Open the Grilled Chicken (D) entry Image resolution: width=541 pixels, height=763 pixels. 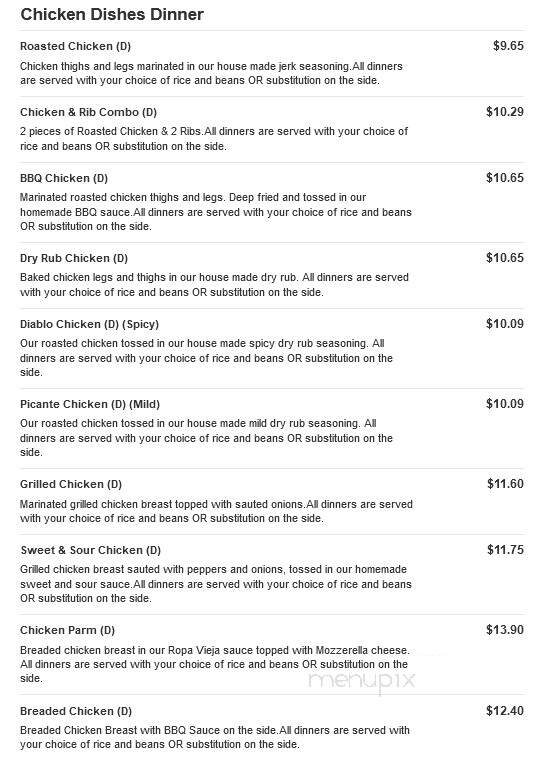point(71,485)
